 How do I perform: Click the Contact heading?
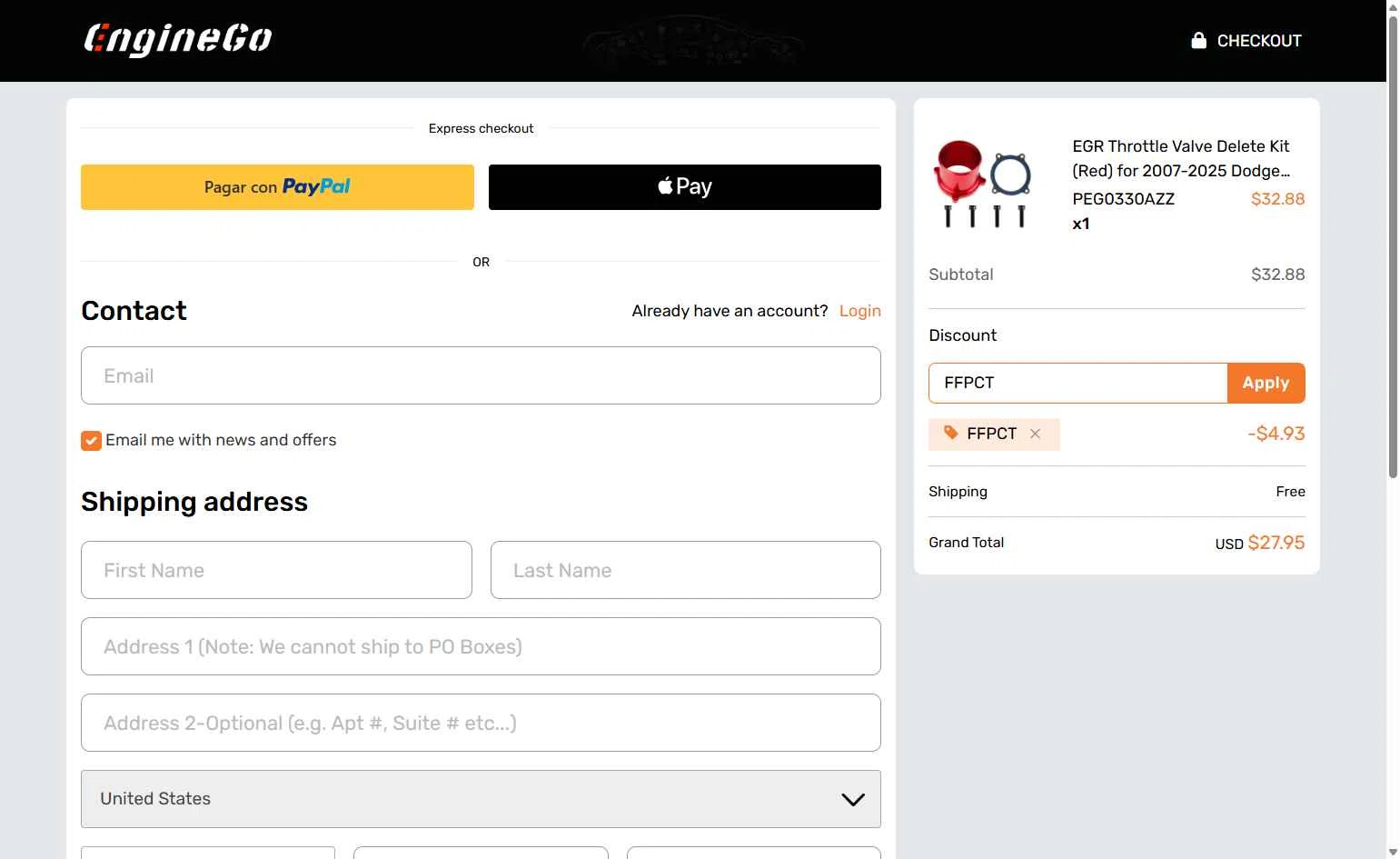click(134, 311)
